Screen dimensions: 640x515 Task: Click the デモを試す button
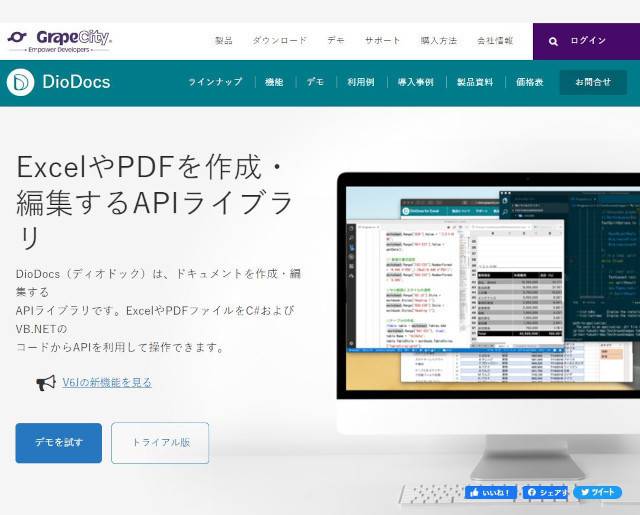click(59, 443)
